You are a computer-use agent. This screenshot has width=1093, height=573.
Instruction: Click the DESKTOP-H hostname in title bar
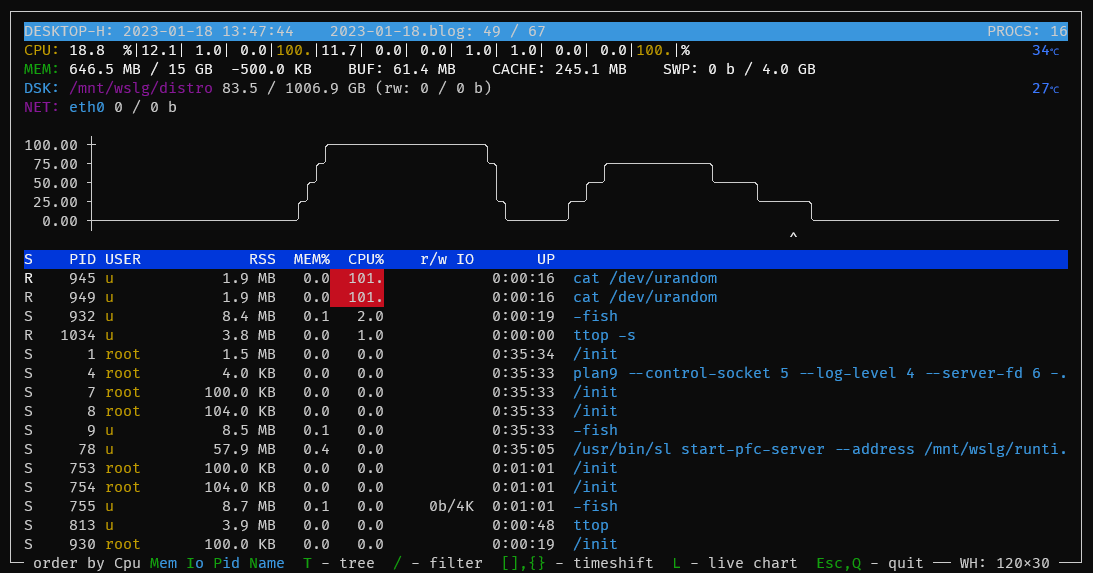click(64, 31)
